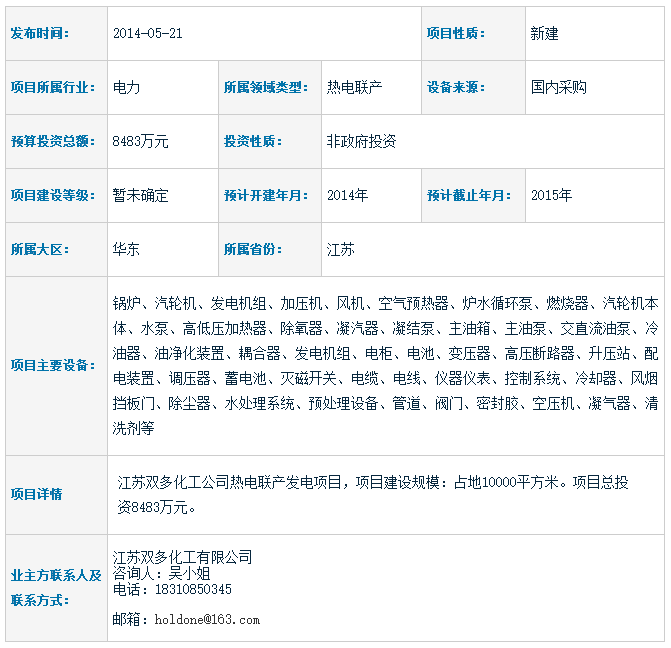
Task: Click the 所属领域类型 label
Action: pos(266,87)
